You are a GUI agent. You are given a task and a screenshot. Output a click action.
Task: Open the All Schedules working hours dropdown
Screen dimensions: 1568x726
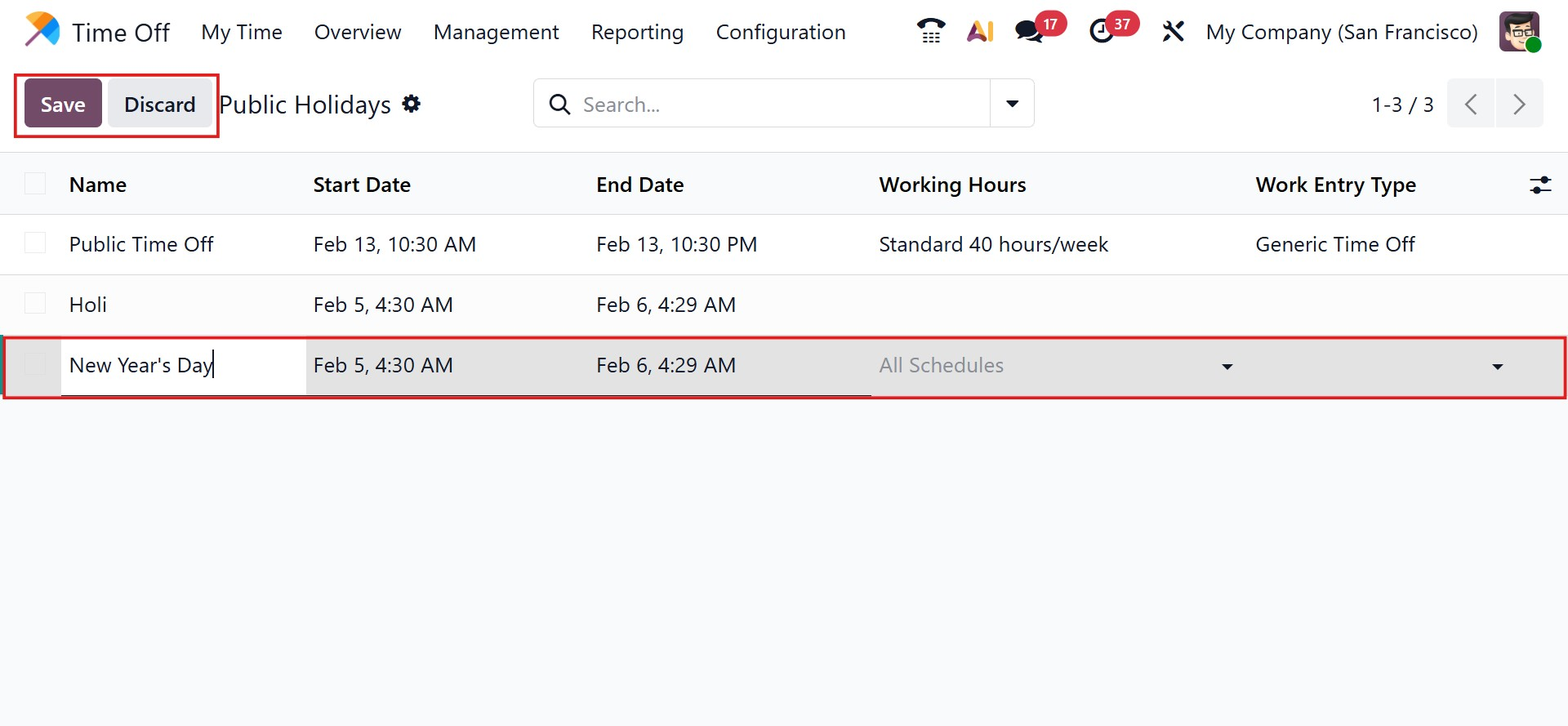pos(1053,366)
